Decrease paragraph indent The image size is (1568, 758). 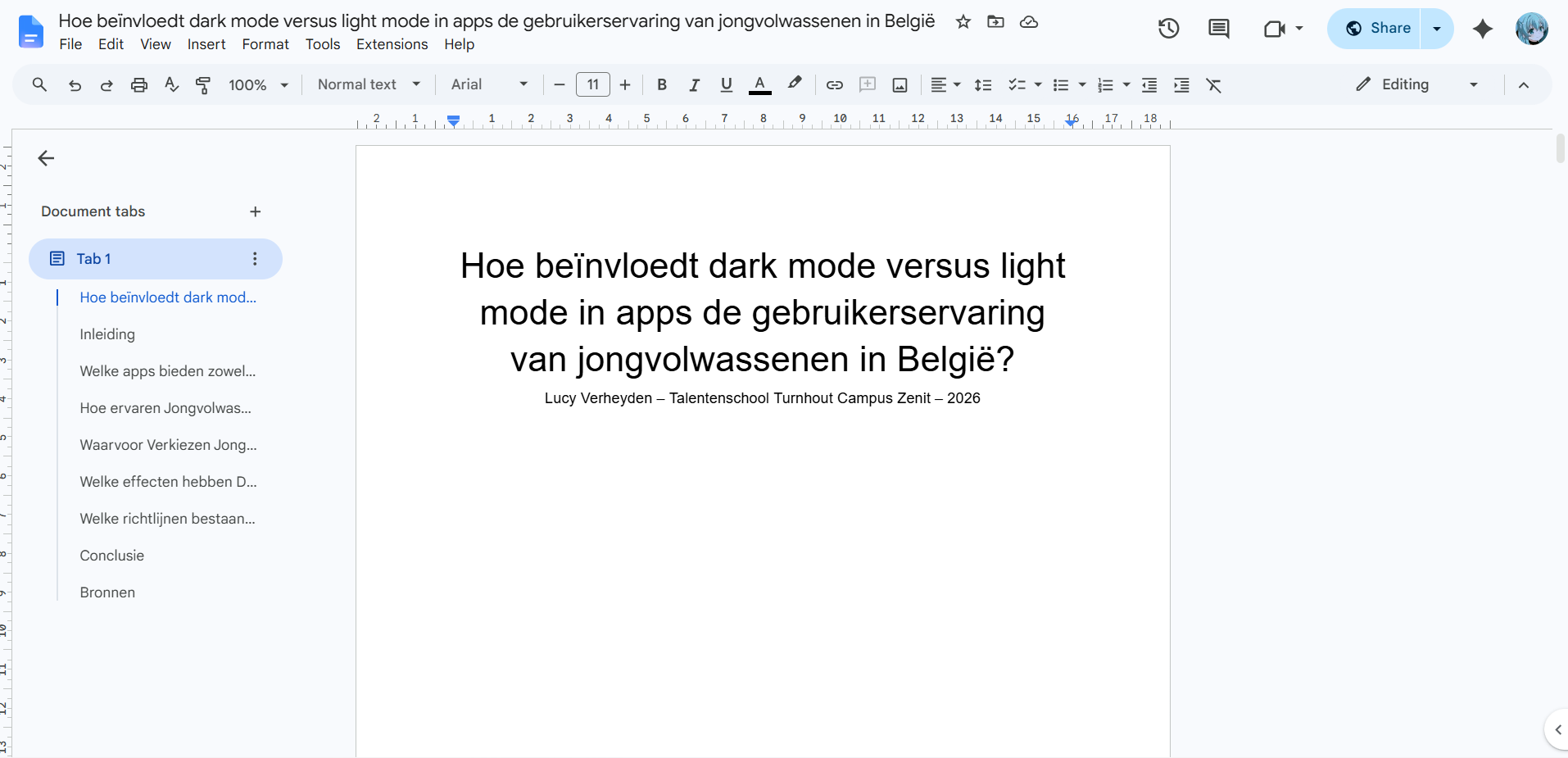[x=1149, y=84]
